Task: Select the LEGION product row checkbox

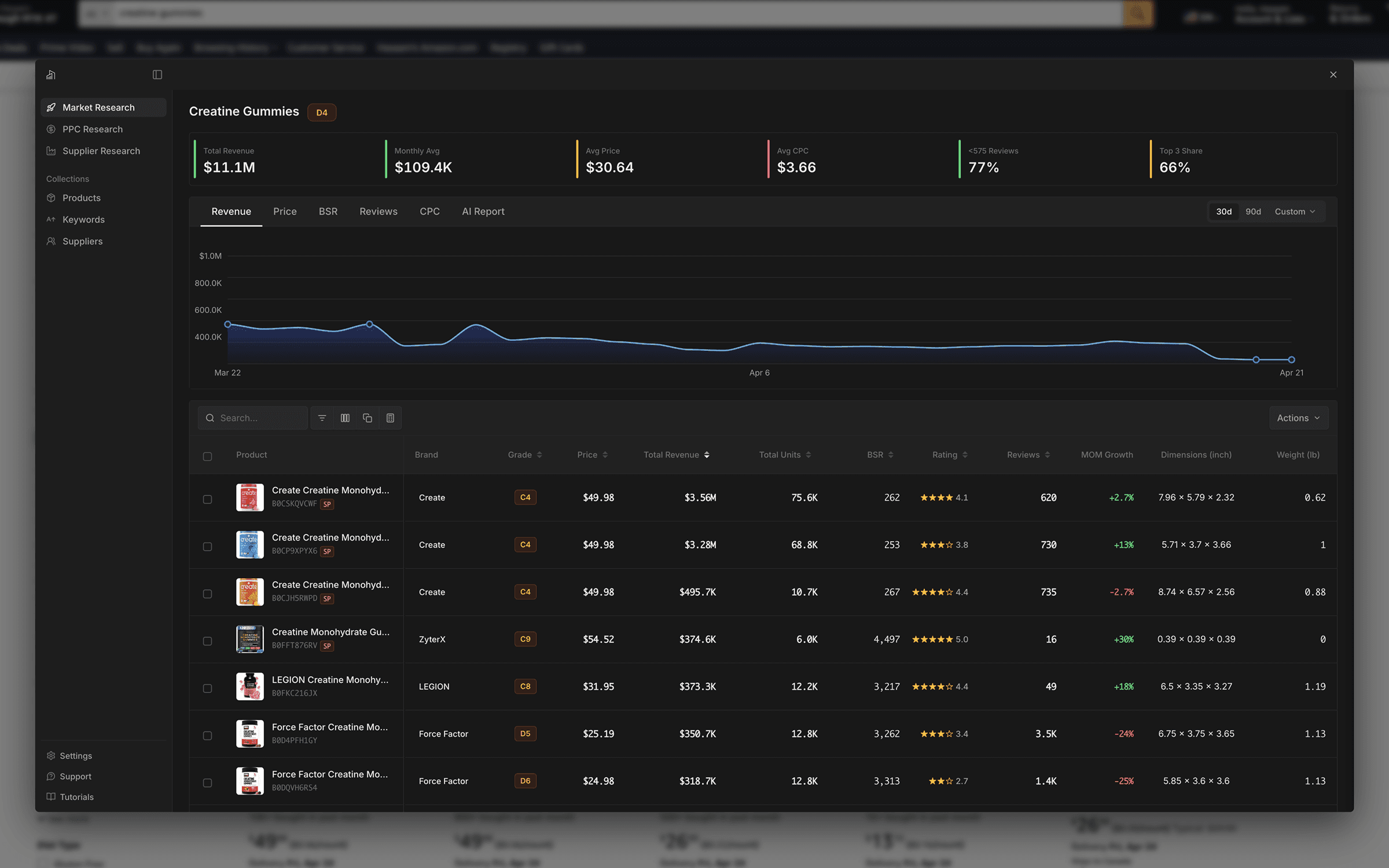Action: coord(207,689)
